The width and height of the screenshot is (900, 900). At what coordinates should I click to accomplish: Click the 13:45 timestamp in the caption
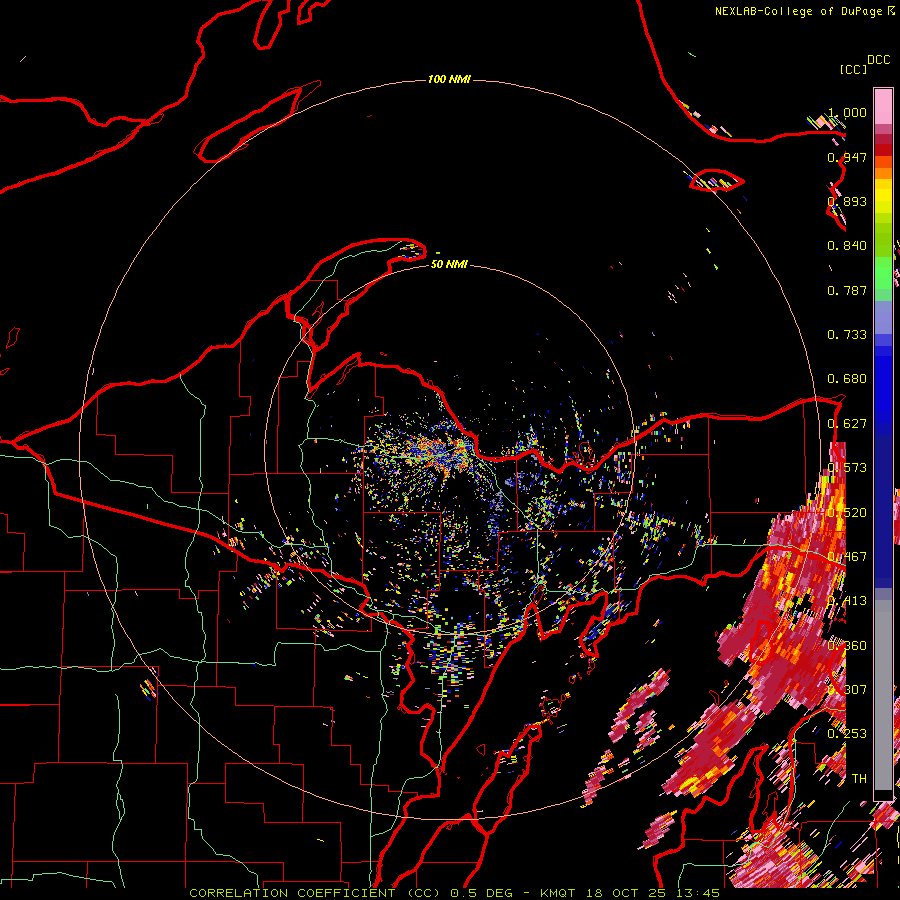(x=697, y=893)
